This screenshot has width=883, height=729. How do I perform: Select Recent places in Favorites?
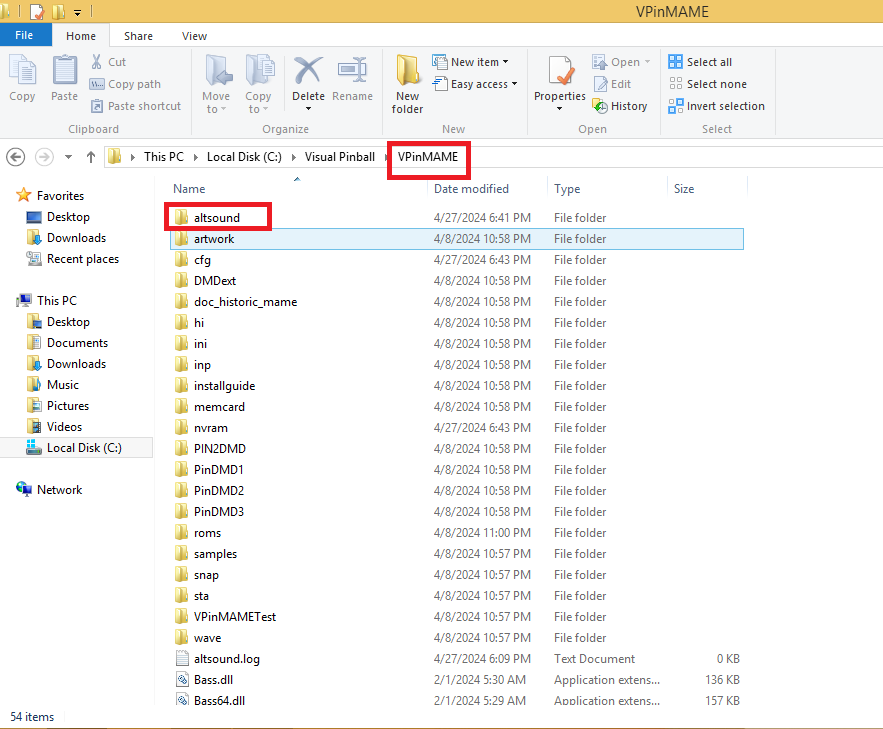point(83,259)
